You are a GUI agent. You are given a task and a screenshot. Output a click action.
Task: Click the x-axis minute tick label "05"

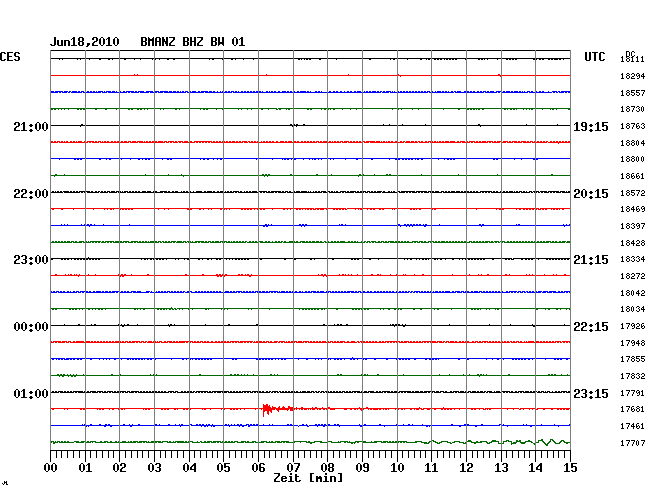pyautogui.click(x=223, y=468)
